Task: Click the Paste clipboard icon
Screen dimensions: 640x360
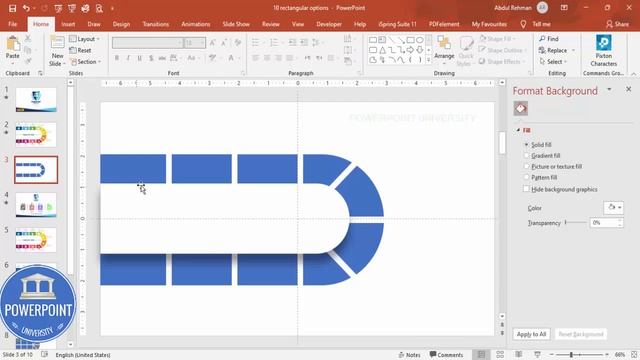Action: [x=13, y=43]
